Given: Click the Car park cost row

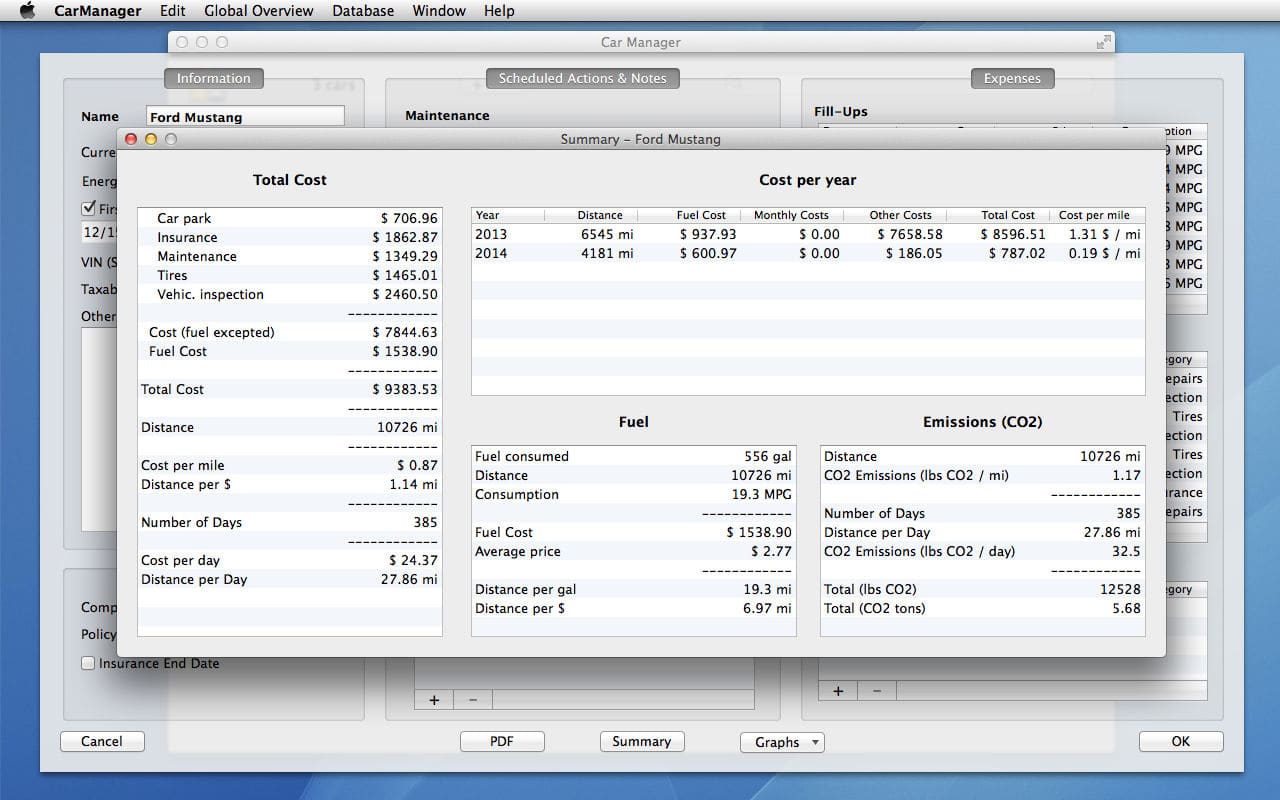Looking at the screenshot, I should pyautogui.click(x=290, y=218).
